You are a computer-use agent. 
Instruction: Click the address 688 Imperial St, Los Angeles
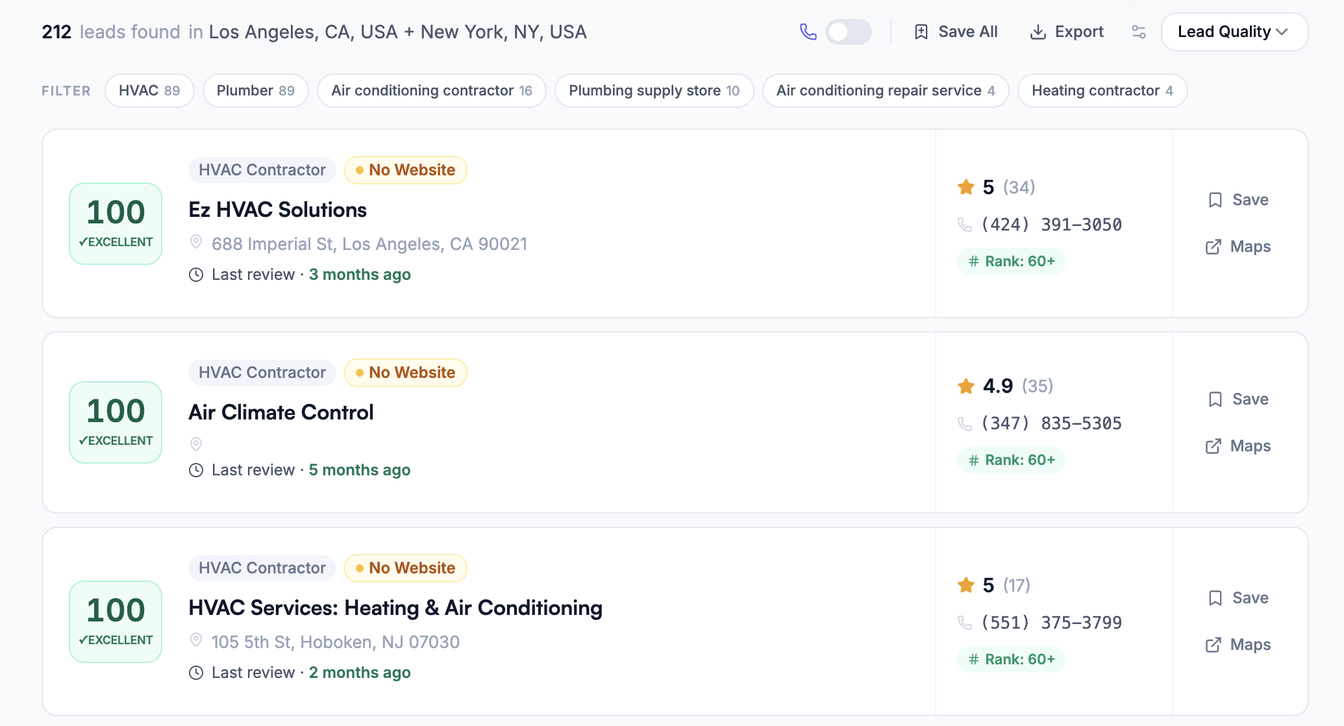click(x=369, y=244)
